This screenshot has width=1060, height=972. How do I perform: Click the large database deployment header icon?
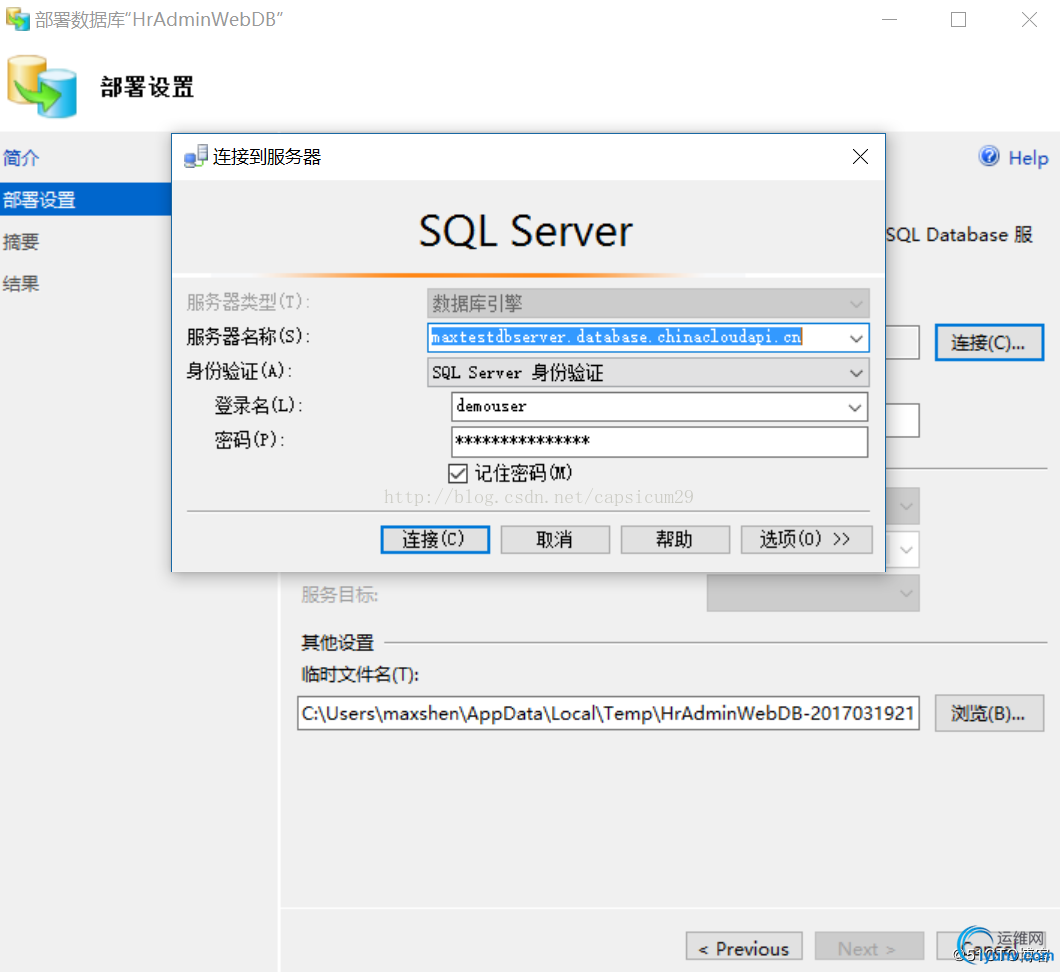coord(42,87)
